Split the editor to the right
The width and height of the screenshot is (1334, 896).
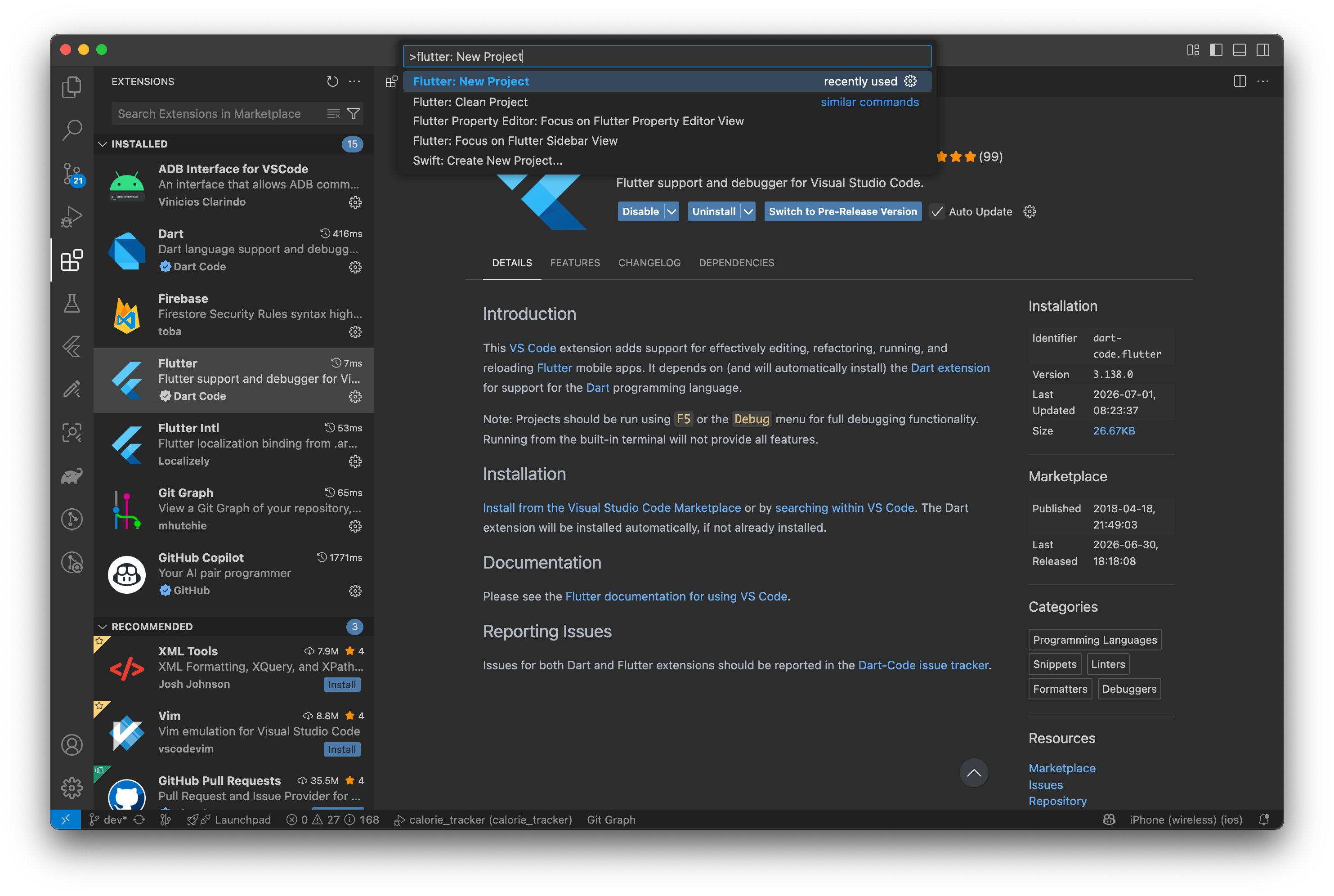(x=1240, y=82)
